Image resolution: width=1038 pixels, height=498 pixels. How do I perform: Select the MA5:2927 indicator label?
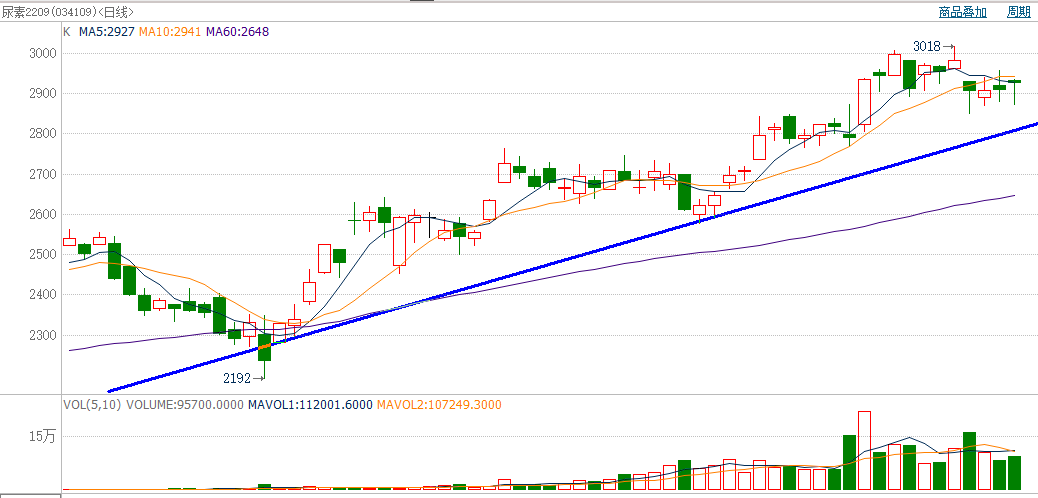point(106,32)
